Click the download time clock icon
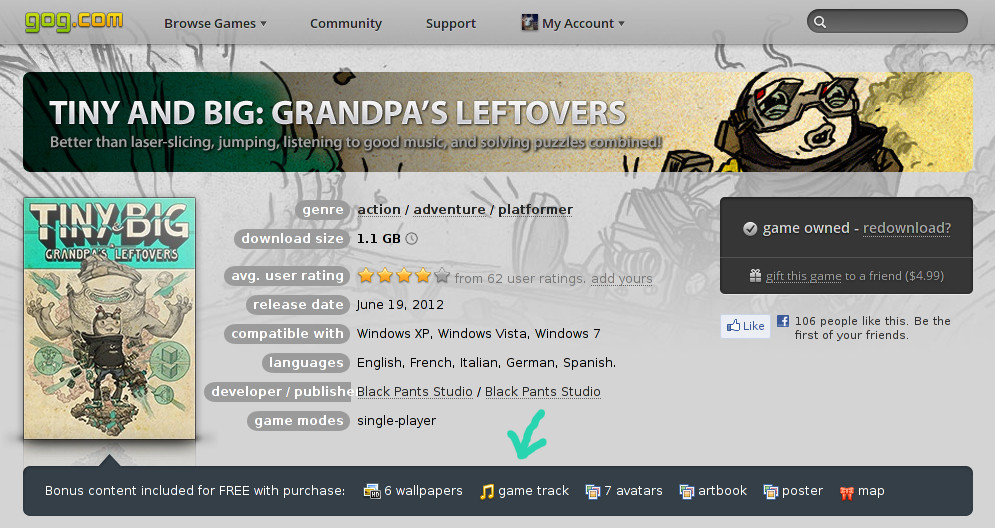 (412, 239)
